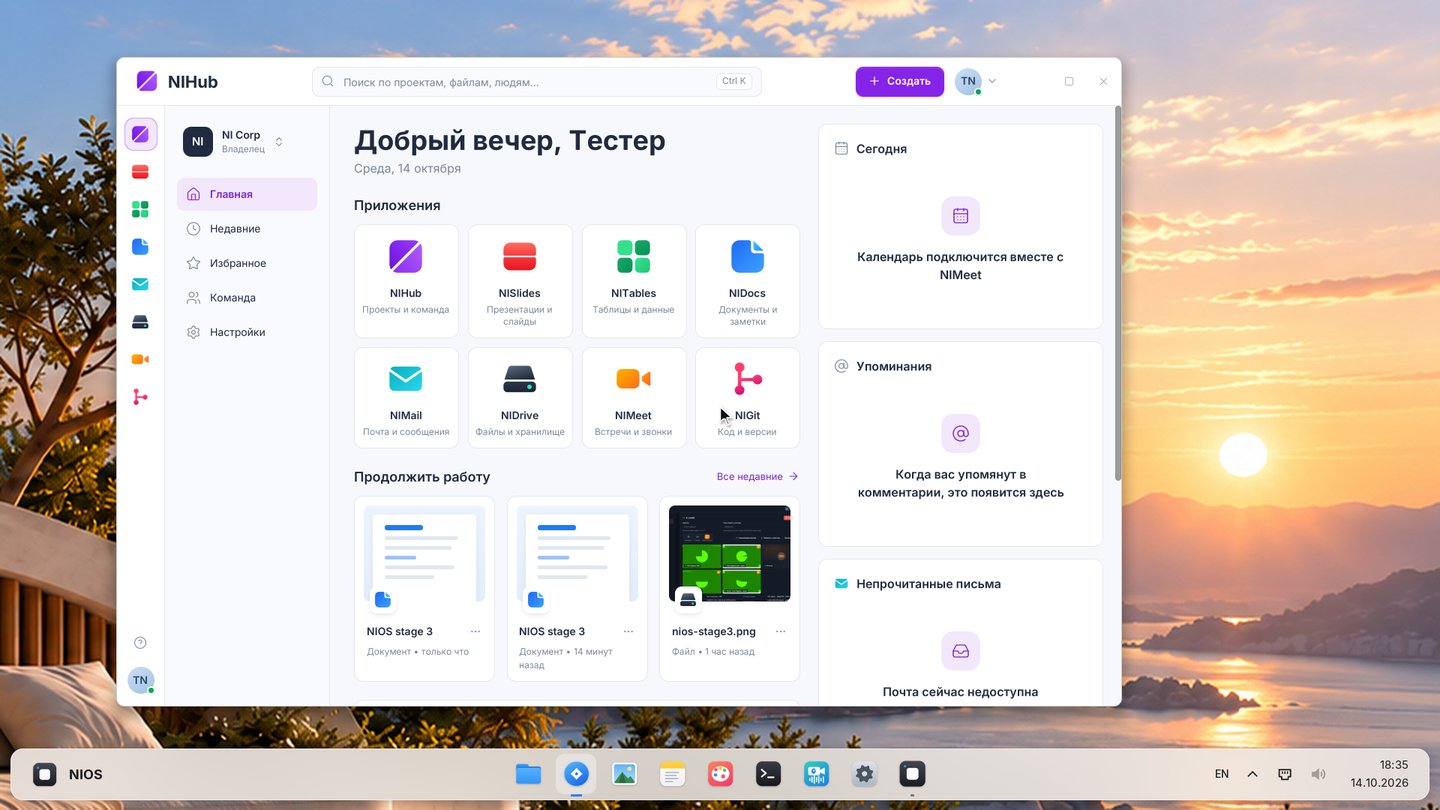
Task: Open NIGit from the left icon rail
Action: (x=140, y=397)
